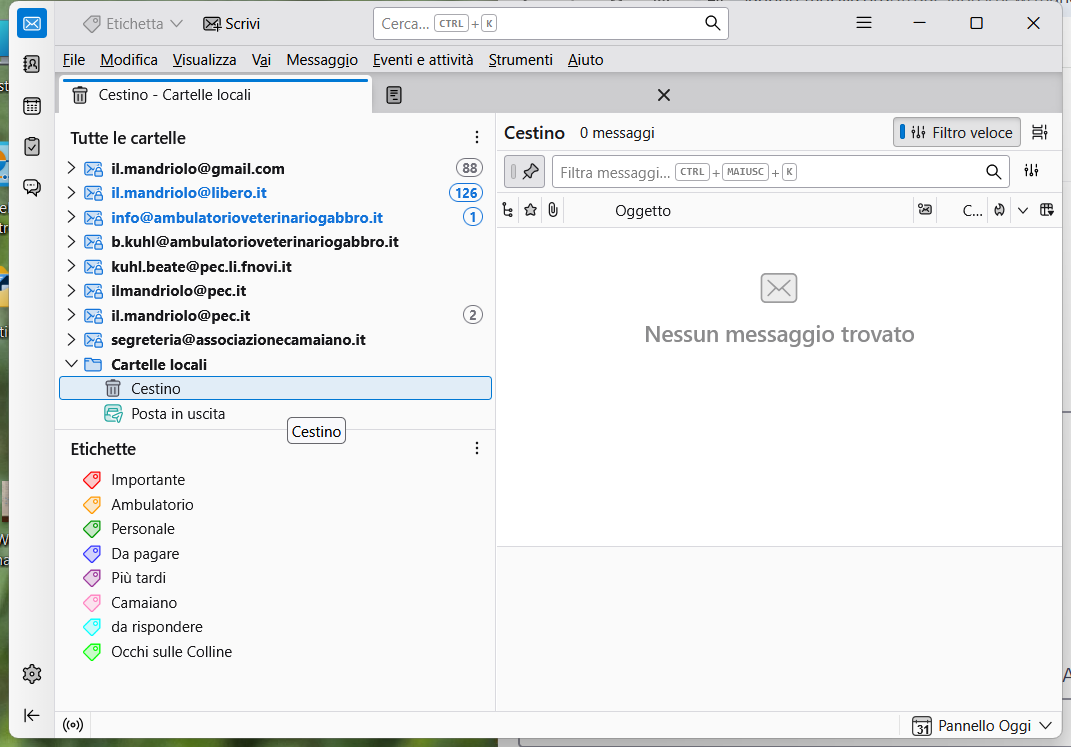This screenshot has height=747, width=1071.
Task: Open the Address Book from the sidebar
Action: point(31,64)
